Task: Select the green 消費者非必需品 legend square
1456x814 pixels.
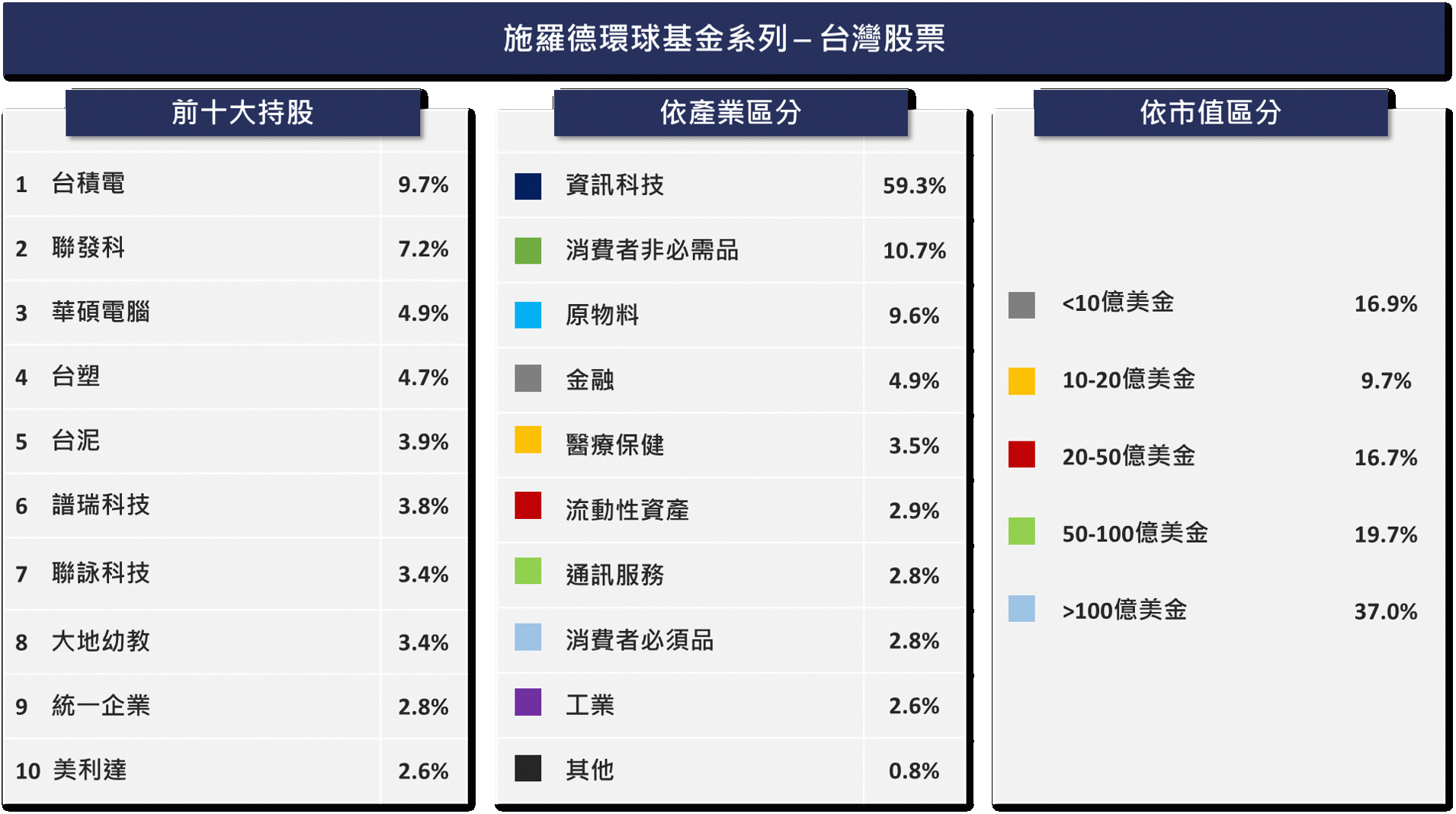Action: coord(528,251)
